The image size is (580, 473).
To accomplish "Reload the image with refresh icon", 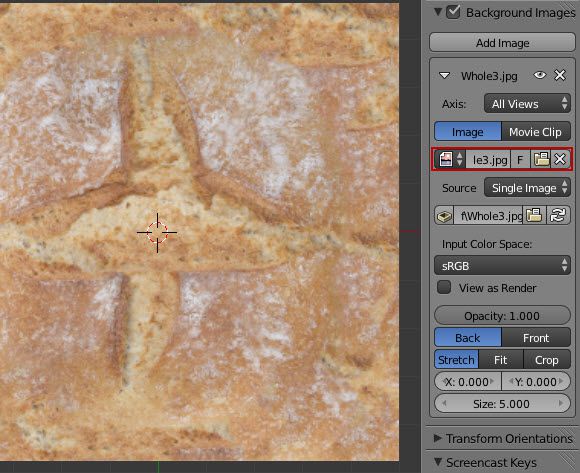I will pos(558,216).
